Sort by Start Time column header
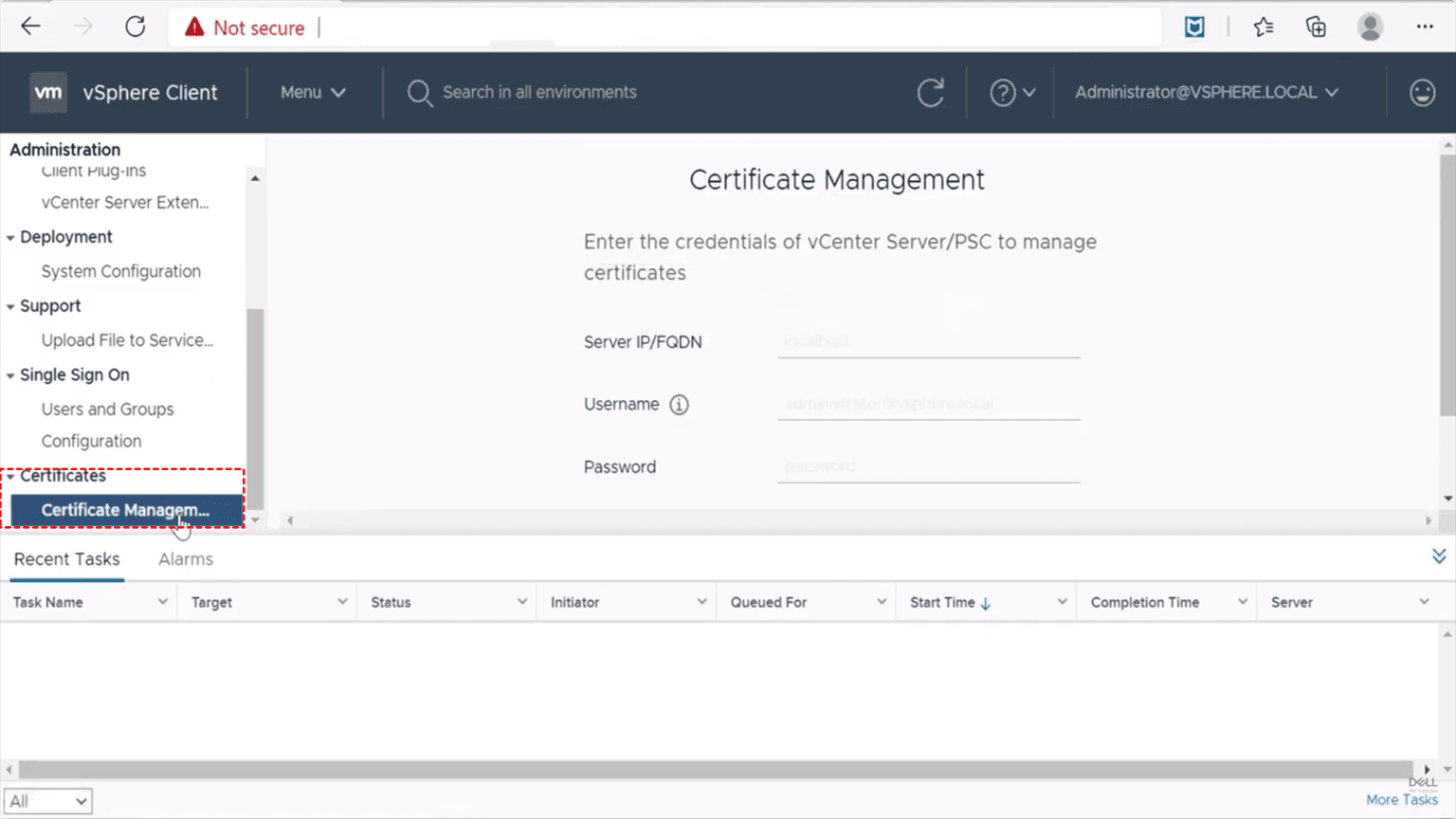This screenshot has width=1456, height=819. pos(942,603)
